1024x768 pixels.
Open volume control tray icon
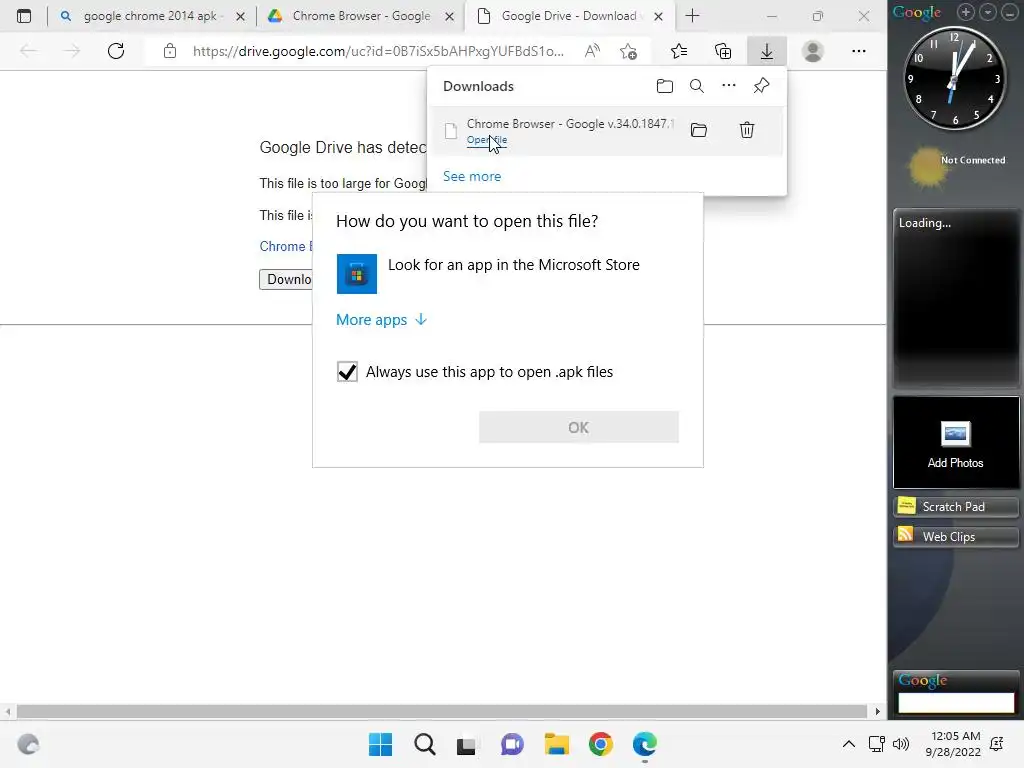point(901,744)
